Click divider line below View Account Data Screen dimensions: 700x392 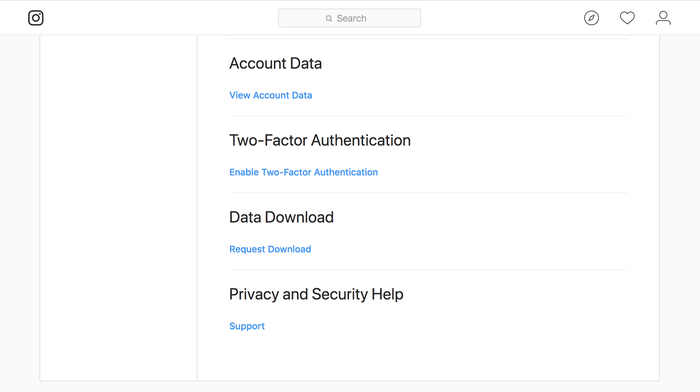pyautogui.click(x=428, y=116)
